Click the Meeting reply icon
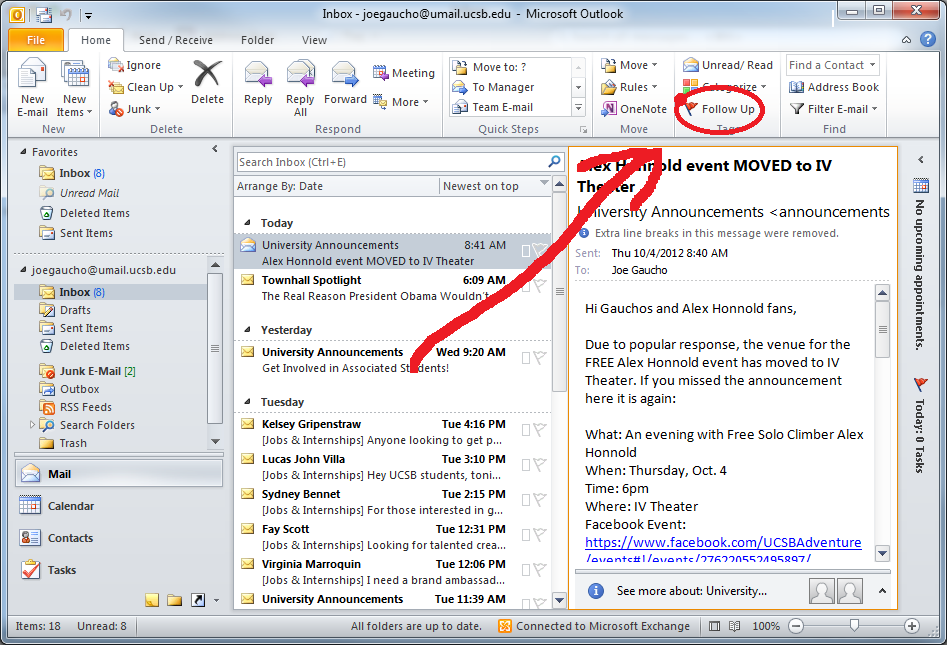The image size is (947, 645). click(x=404, y=73)
